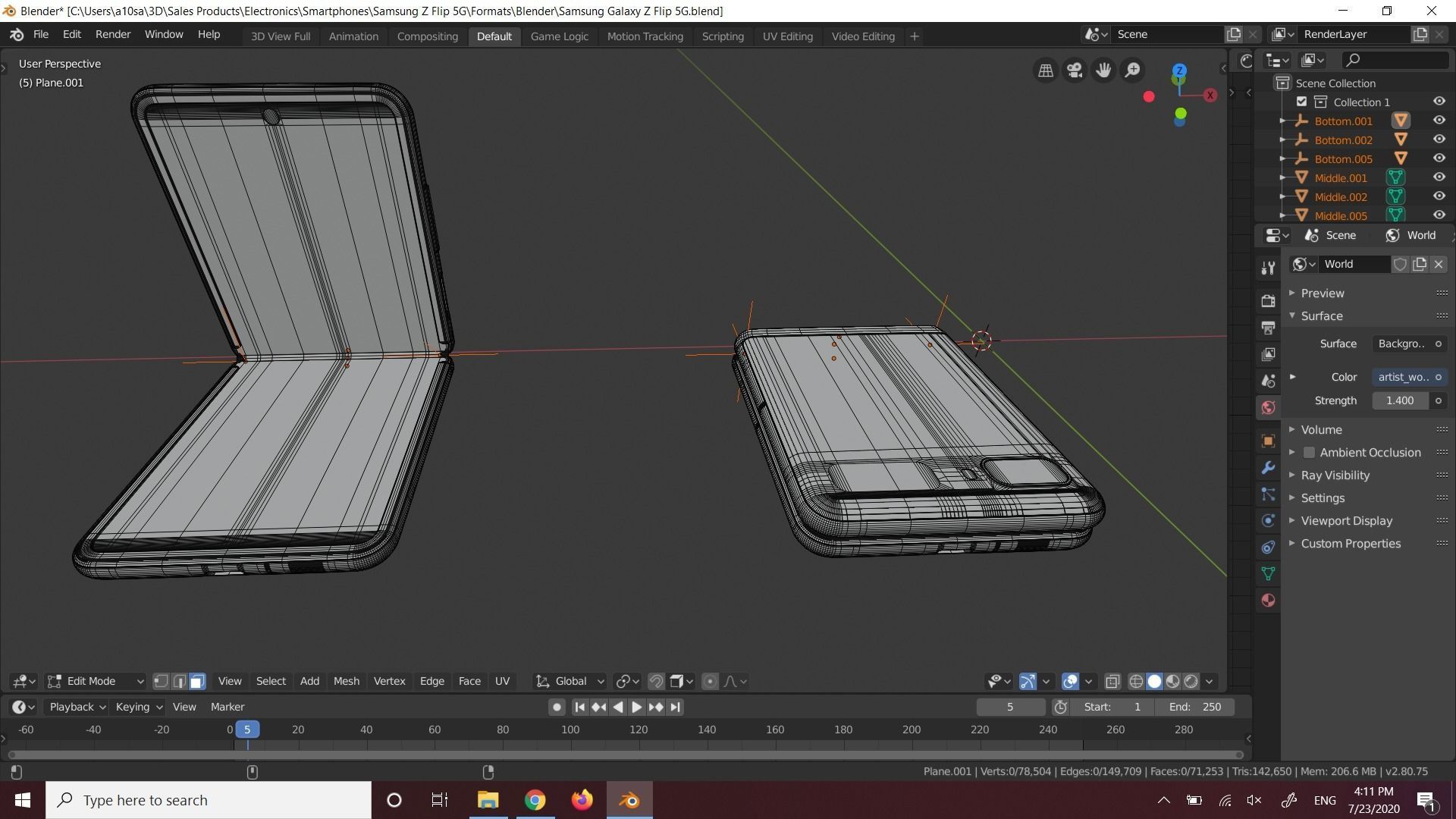Screen dimensions: 1456x819
Task: Open the Physics properties tab
Action: (1268, 520)
